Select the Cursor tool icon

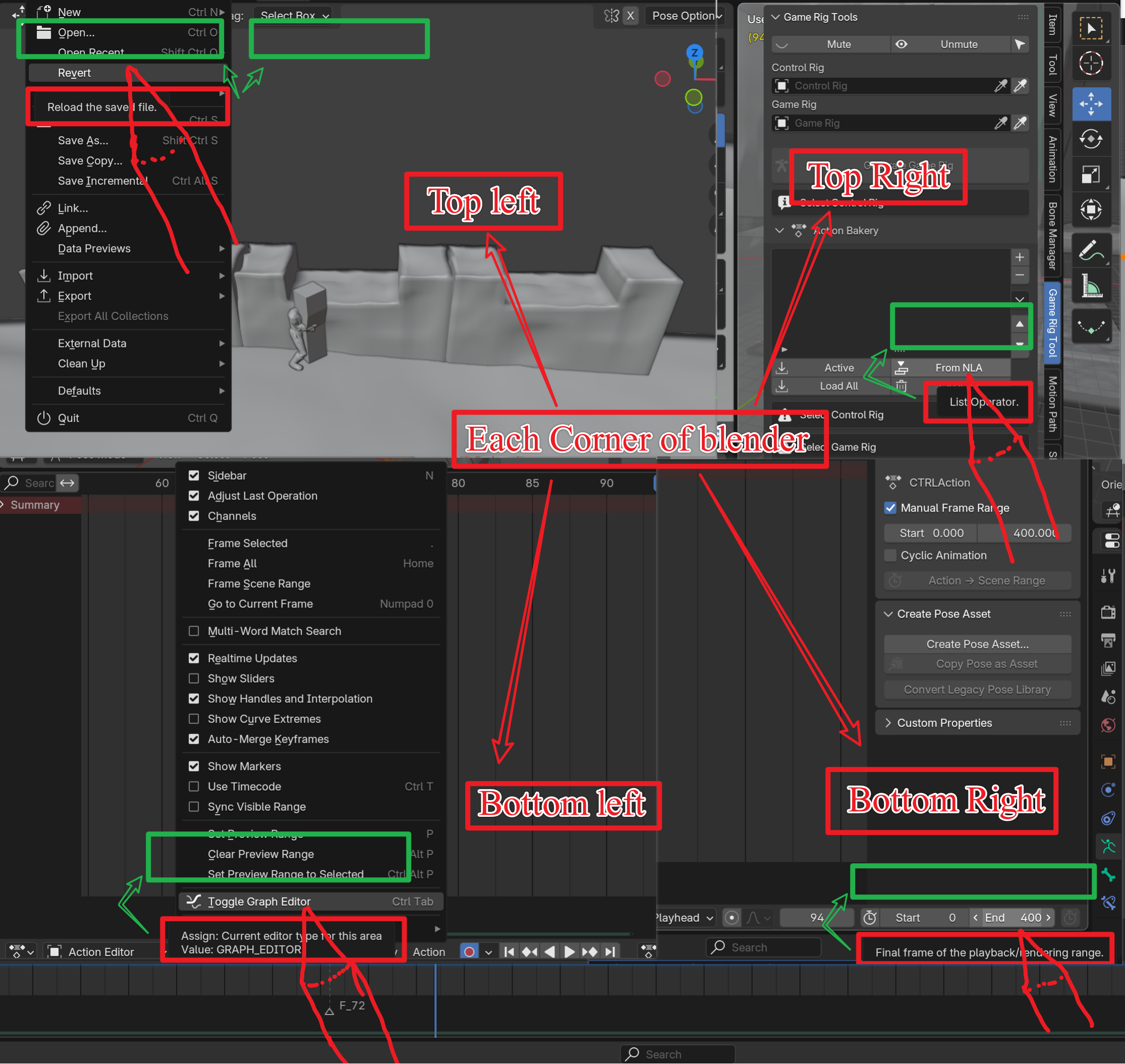tap(1091, 63)
